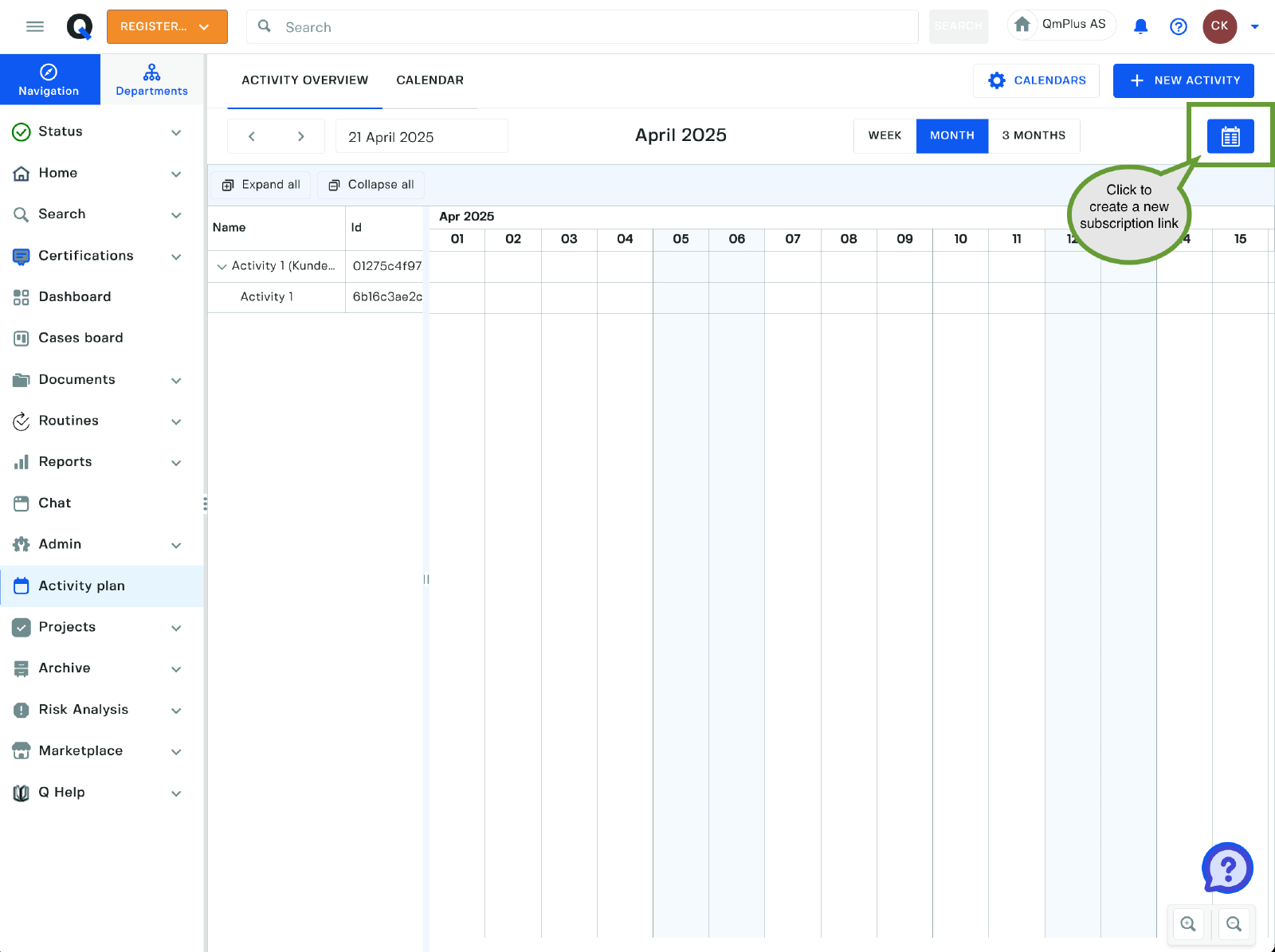This screenshot has height=952, width=1275.
Task: Select the 3 MONTHS view
Action: coord(1034,136)
